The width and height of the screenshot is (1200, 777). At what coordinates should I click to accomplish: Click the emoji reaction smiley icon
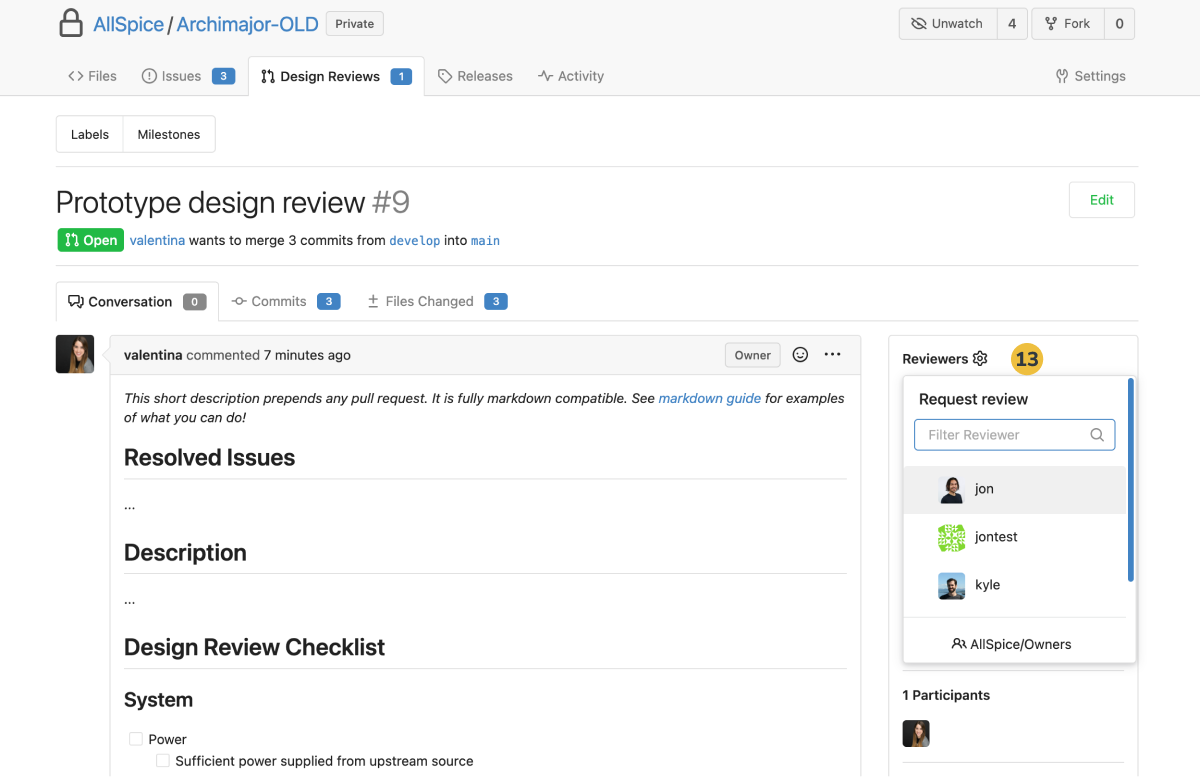[800, 354]
